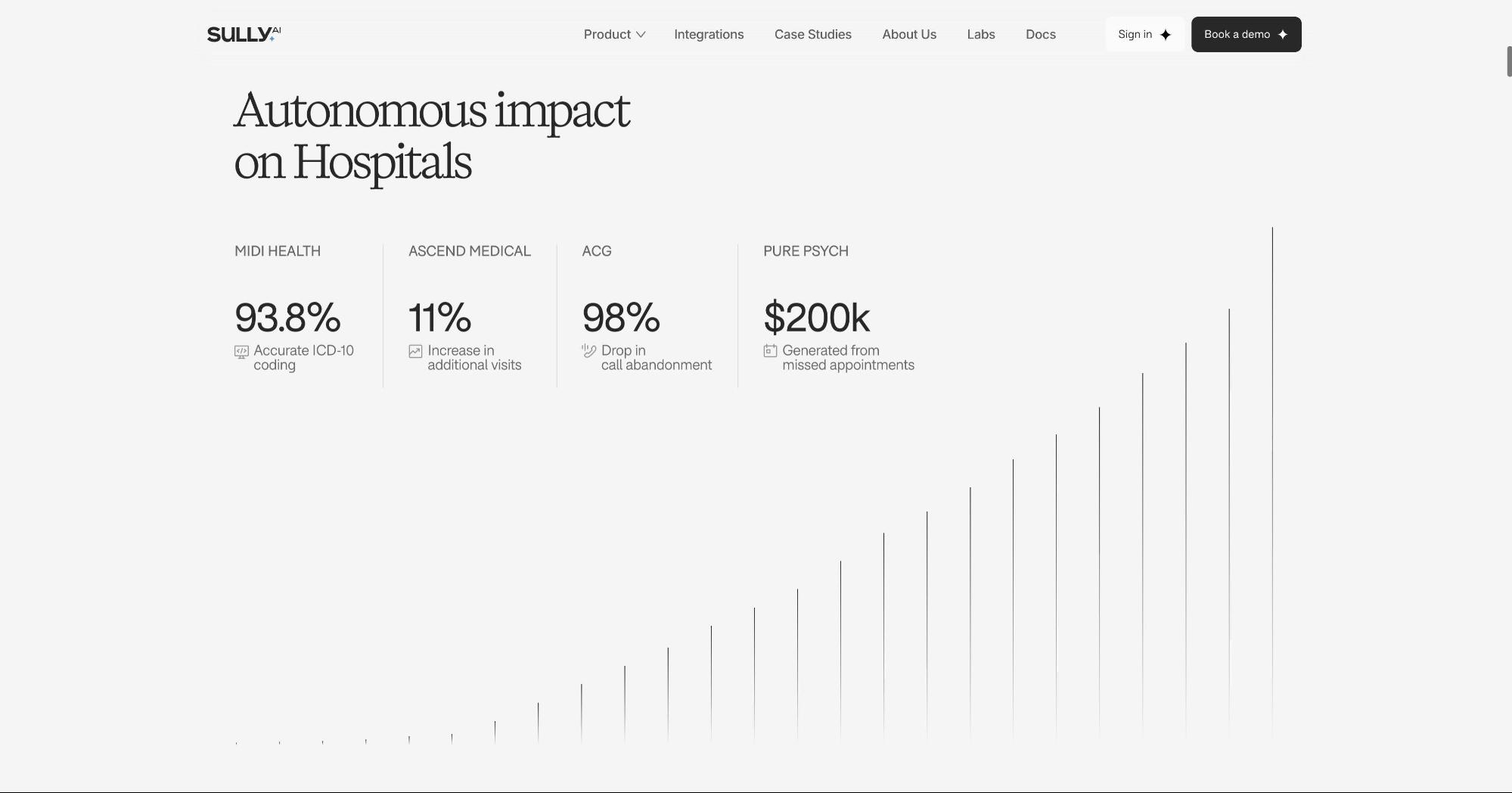The height and width of the screenshot is (793, 1512).
Task: Click the $200k Pure Psych statistic
Action: pyautogui.click(x=816, y=318)
